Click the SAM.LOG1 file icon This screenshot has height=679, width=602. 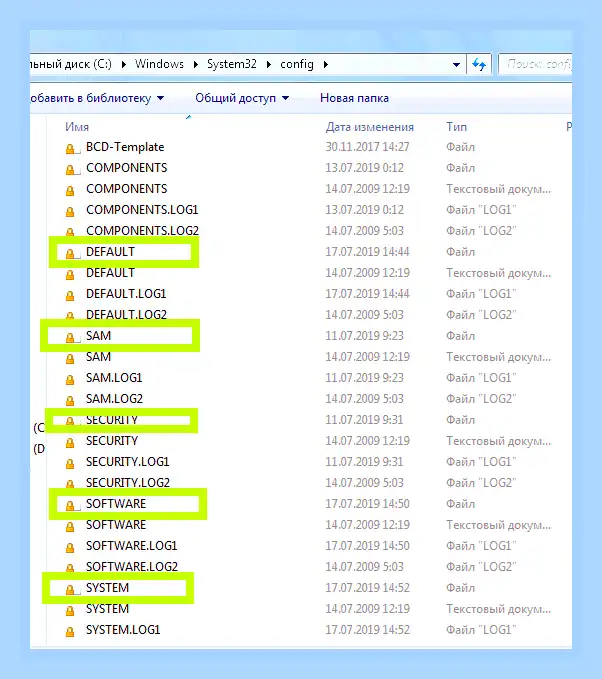point(70,380)
